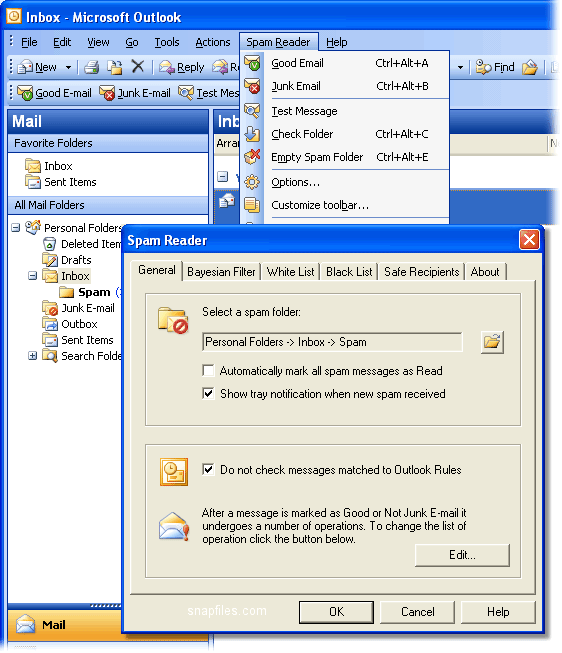Viewport: 562px width, 653px height.
Task: Click the Find toolbar button
Action: pos(495,67)
